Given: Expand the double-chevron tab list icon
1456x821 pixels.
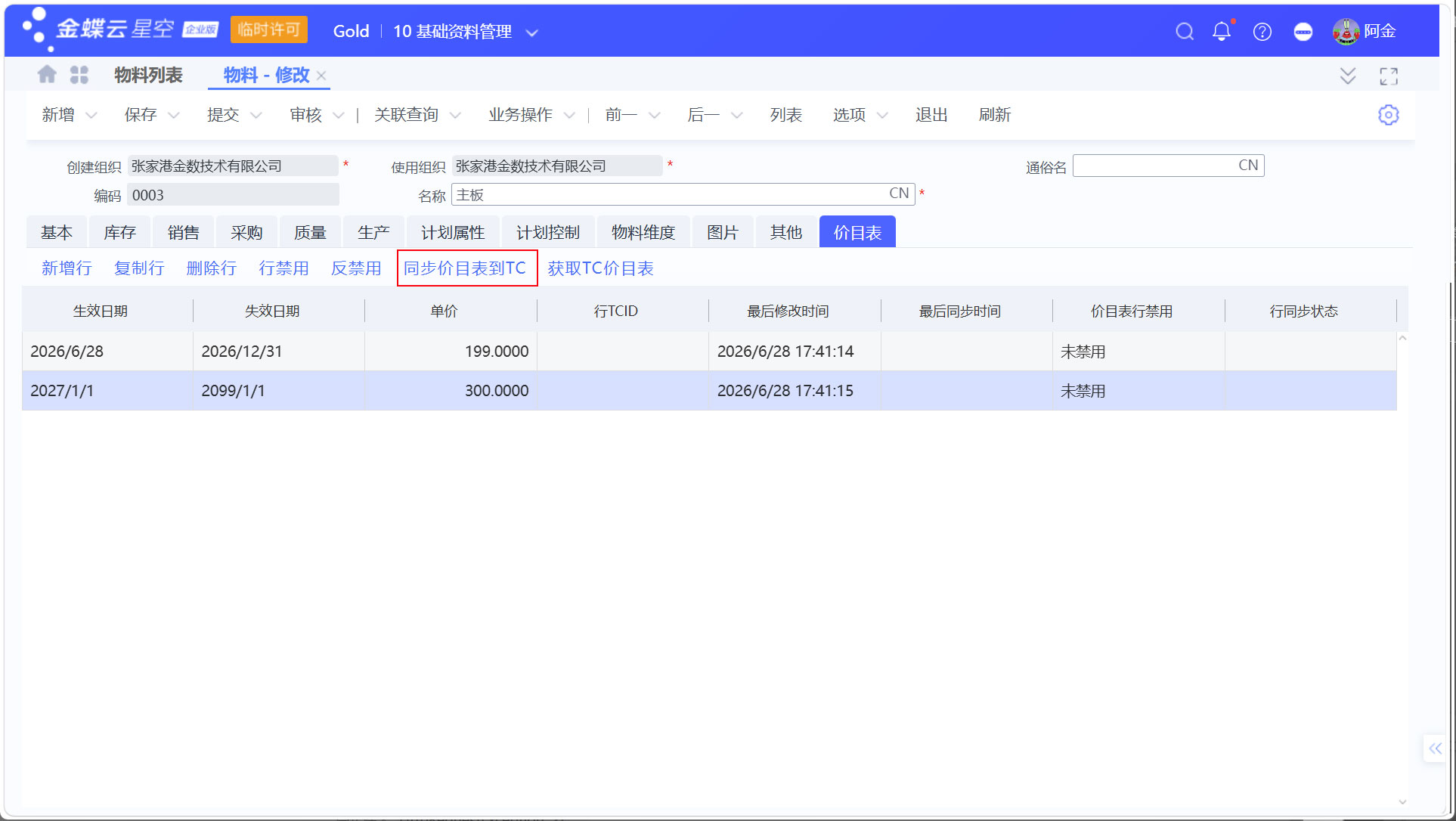Looking at the screenshot, I should point(1348,76).
